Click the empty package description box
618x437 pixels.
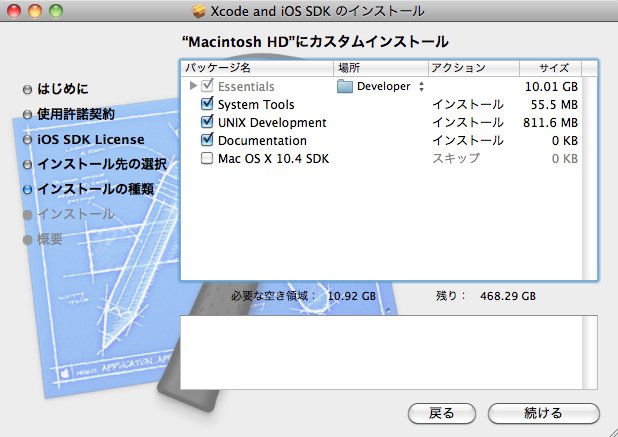click(x=382, y=352)
